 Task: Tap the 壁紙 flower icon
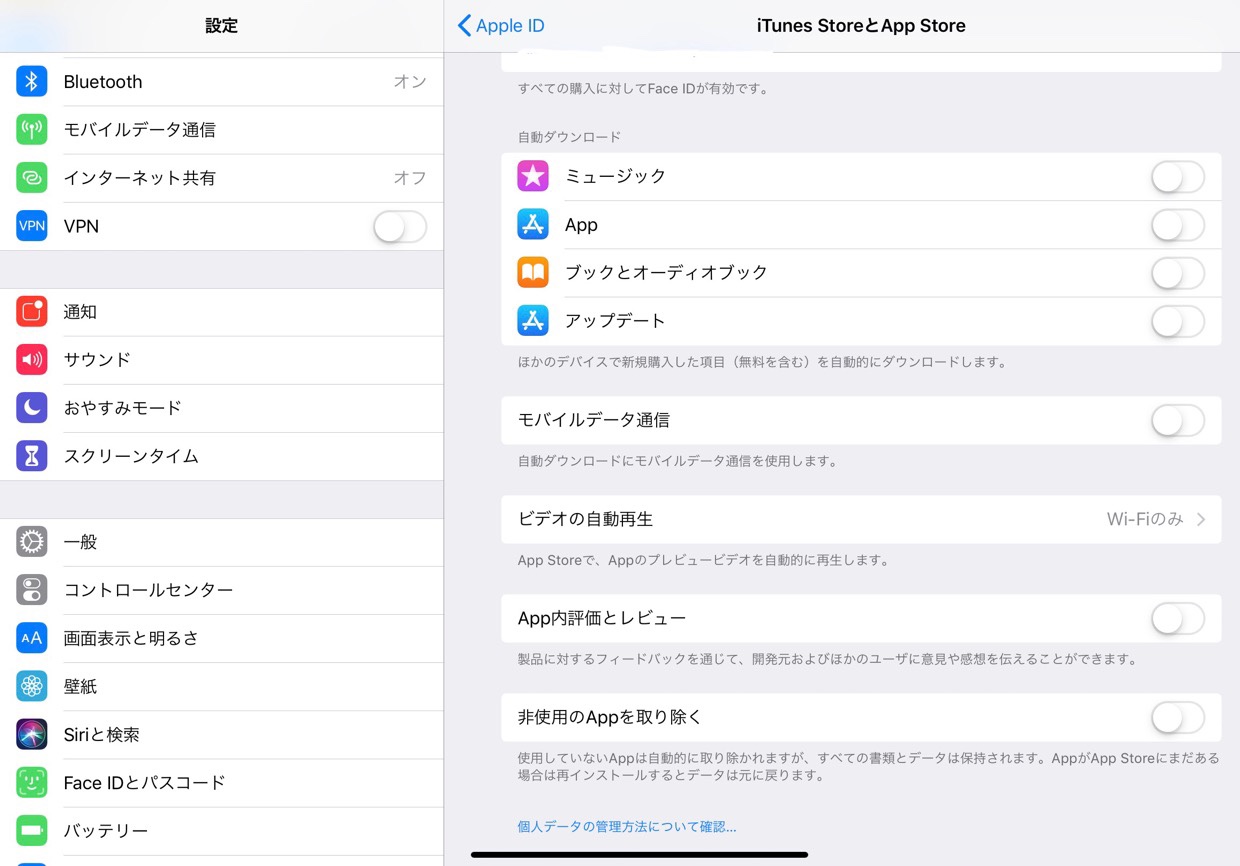click(x=32, y=686)
